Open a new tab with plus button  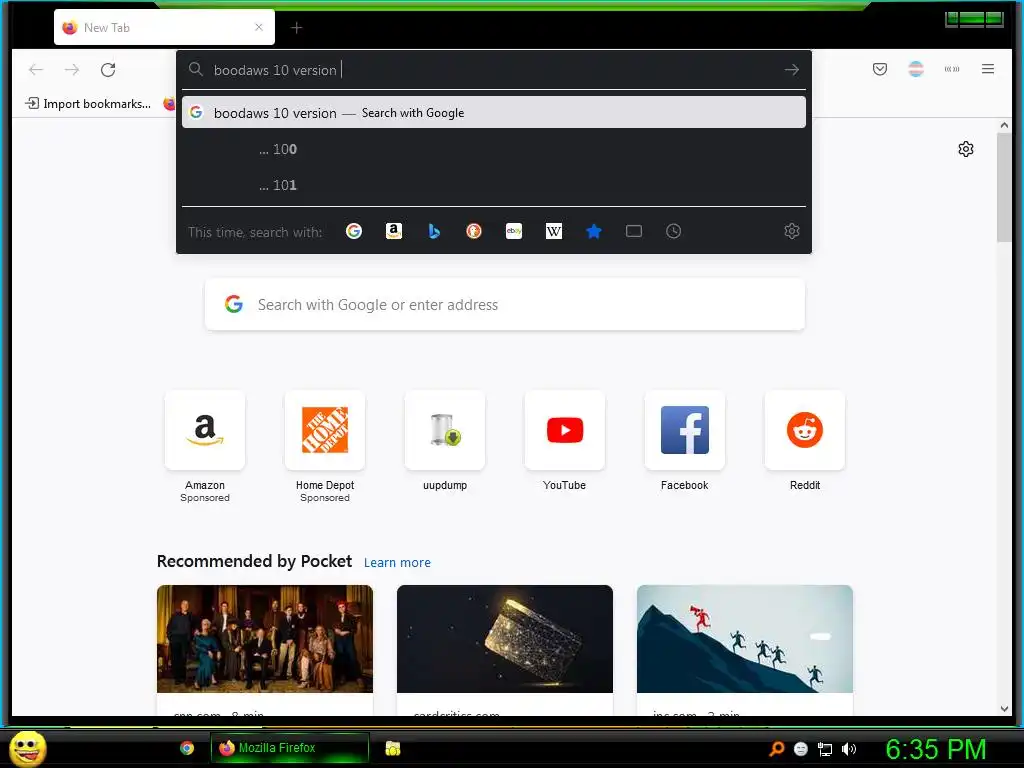(x=296, y=27)
